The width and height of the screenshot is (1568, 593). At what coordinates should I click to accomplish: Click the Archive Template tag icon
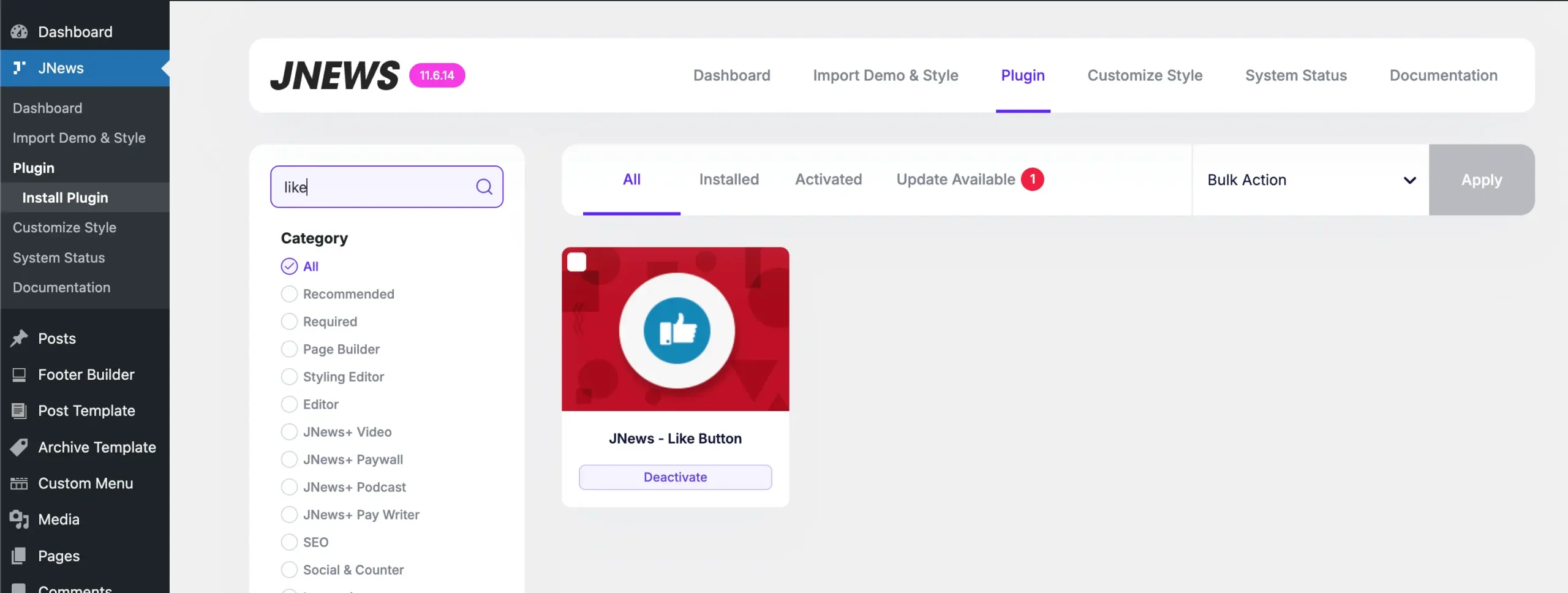click(x=19, y=447)
